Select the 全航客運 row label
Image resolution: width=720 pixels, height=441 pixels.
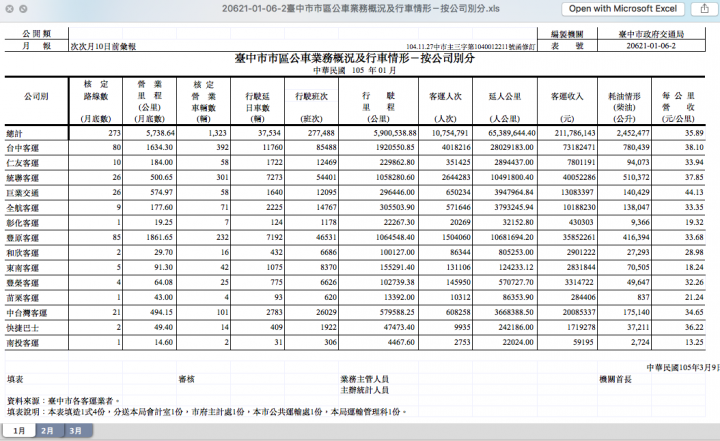click(22, 208)
